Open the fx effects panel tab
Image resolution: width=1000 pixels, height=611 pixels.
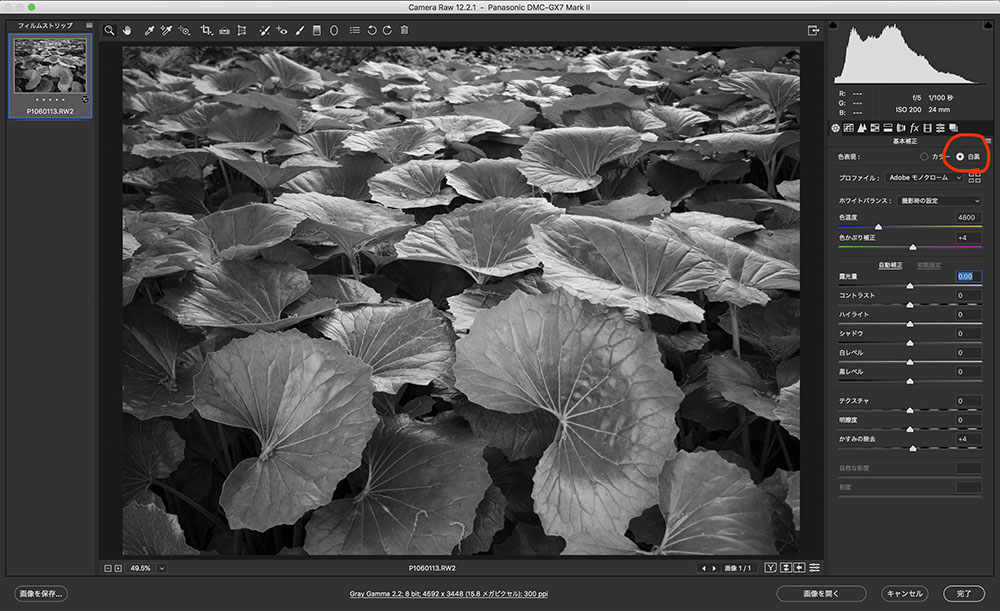tap(914, 128)
